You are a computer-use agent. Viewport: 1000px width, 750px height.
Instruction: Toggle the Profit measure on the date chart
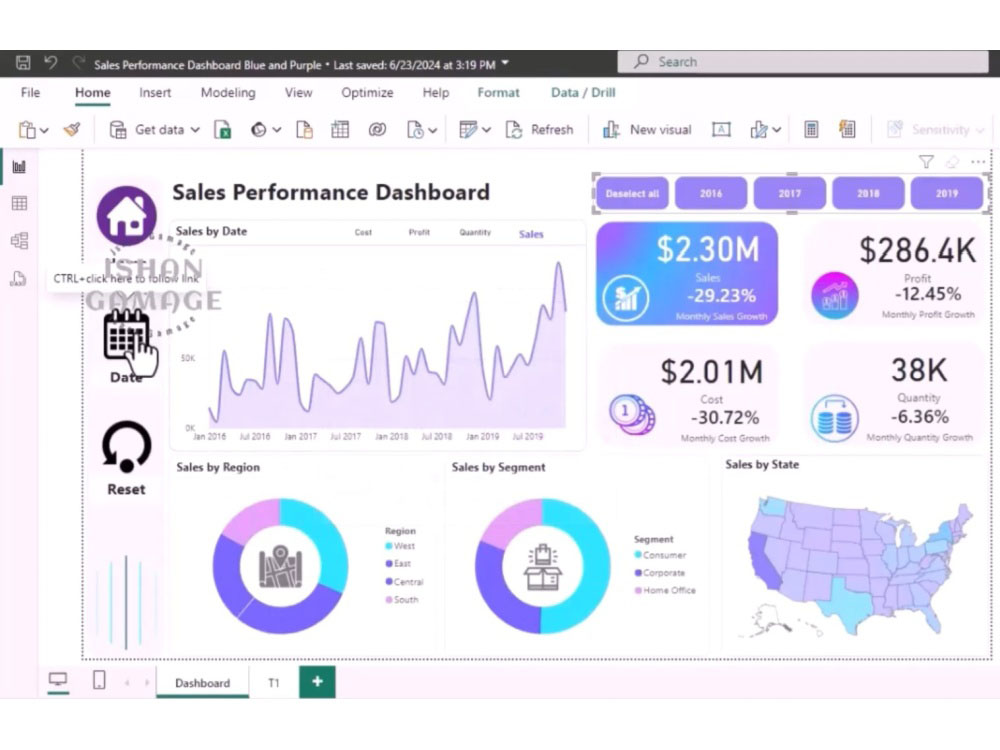(x=419, y=233)
